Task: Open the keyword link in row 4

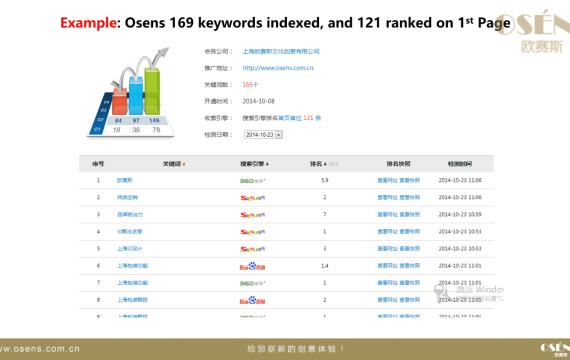Action: click(129, 232)
